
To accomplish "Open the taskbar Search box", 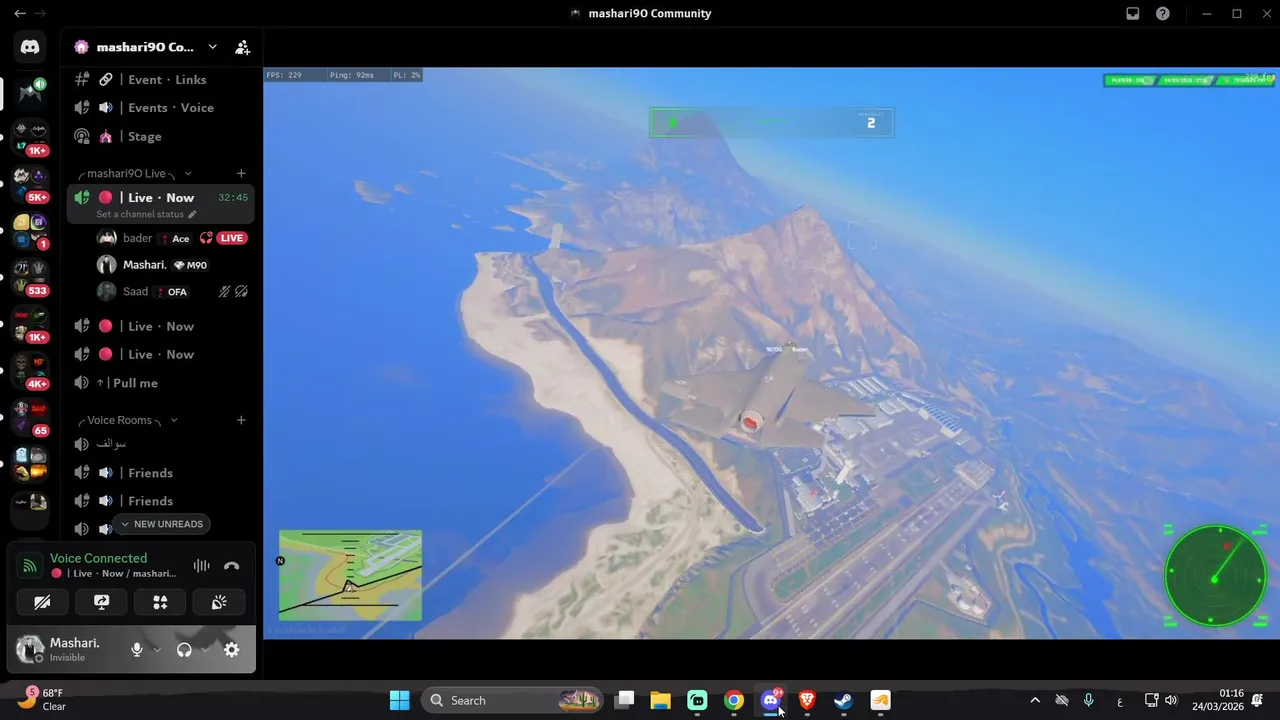I will 513,700.
